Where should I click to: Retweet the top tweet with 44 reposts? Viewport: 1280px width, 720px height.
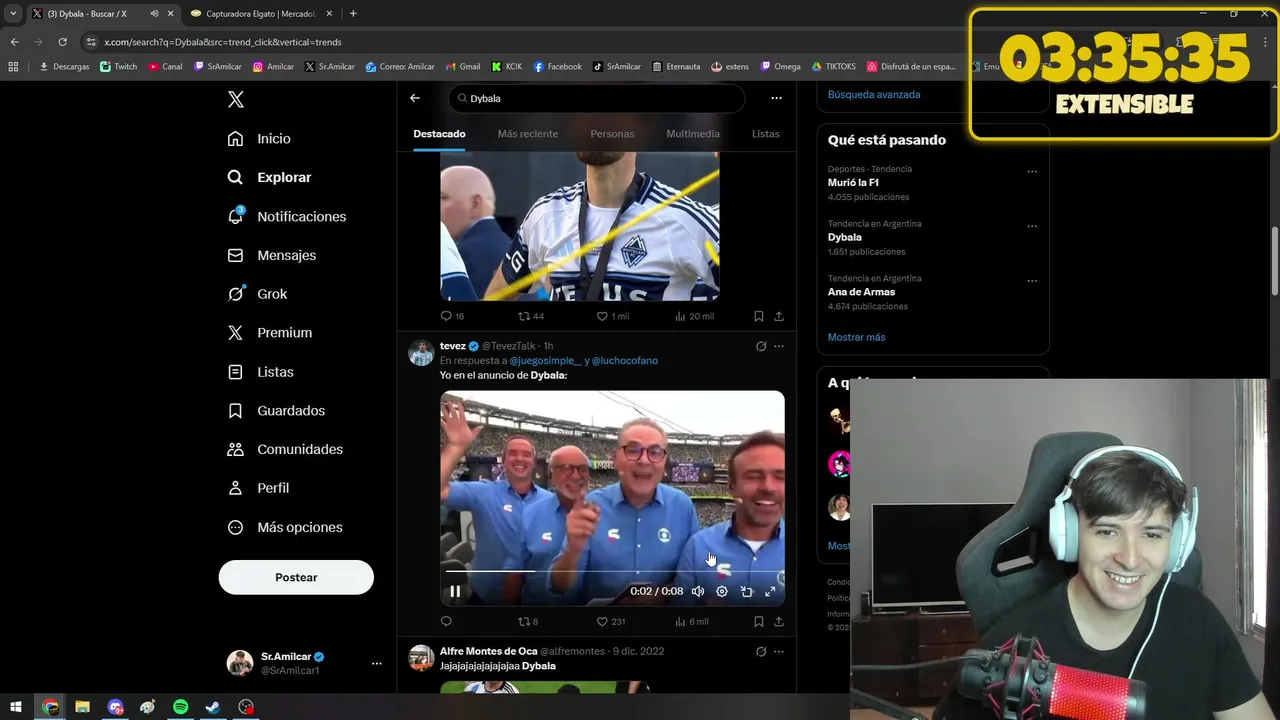[530, 316]
